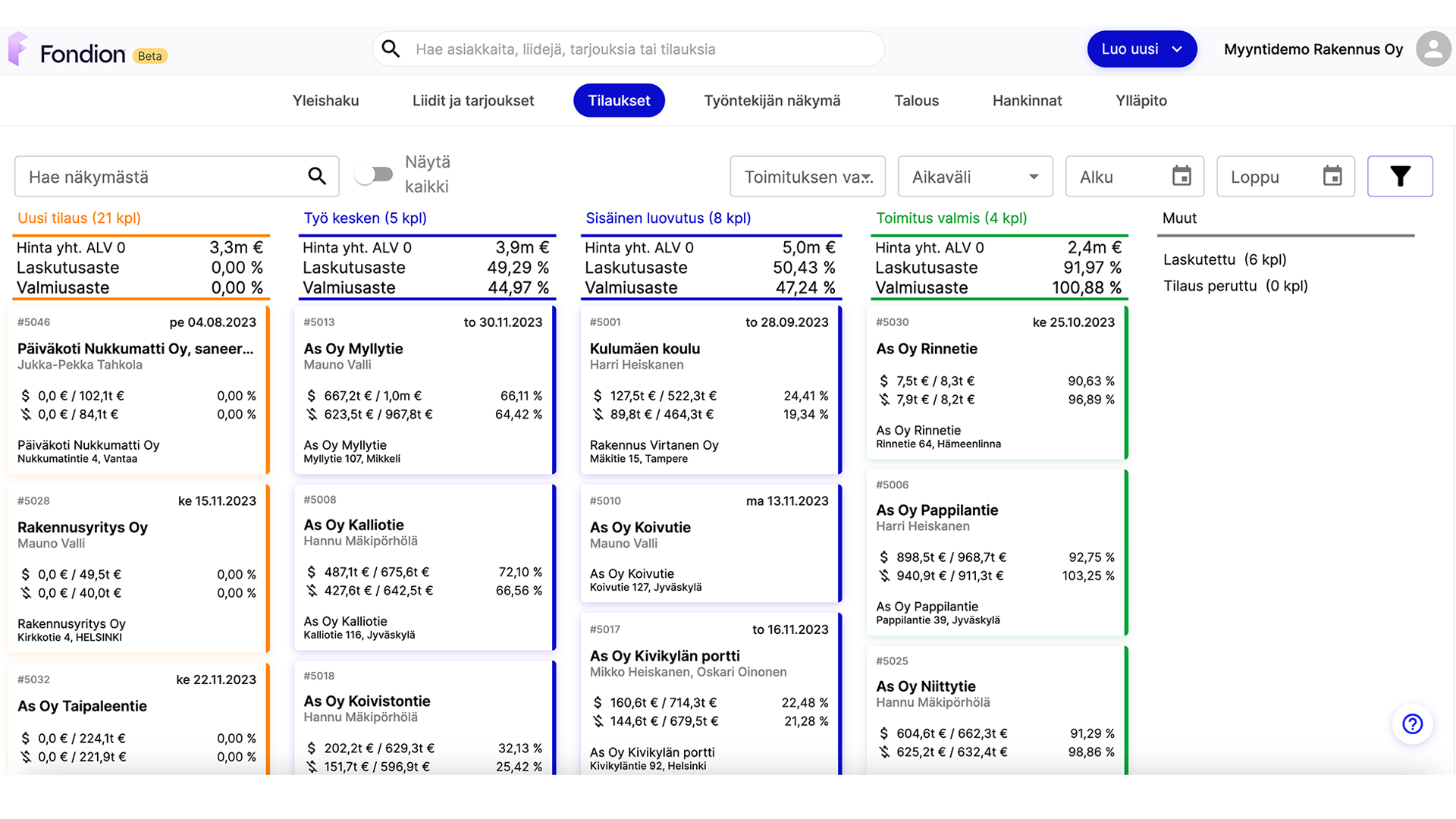Switch to the Ylläpito tab
1456x819 pixels.
pos(1141,100)
